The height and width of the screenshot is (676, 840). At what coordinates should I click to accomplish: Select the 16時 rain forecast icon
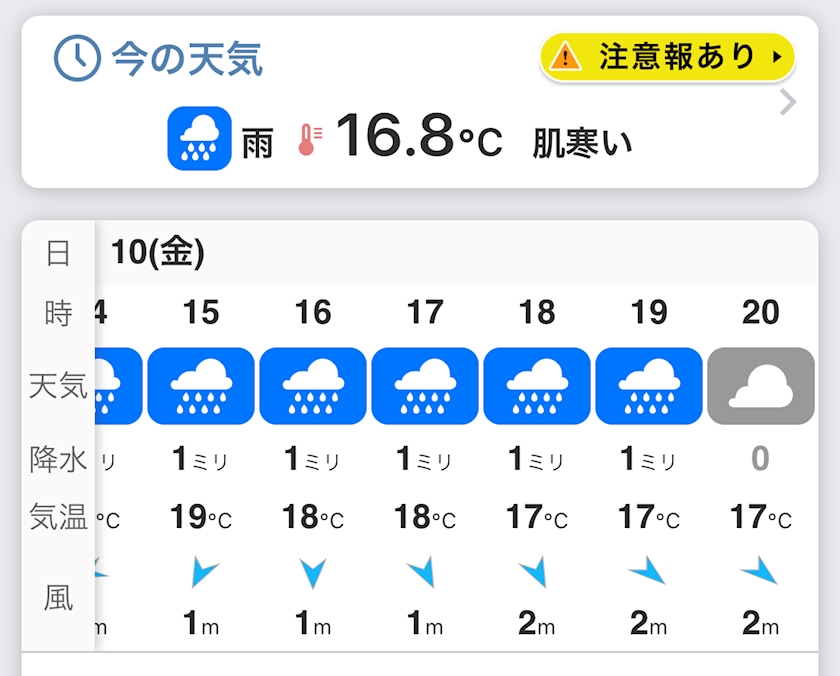(313, 386)
